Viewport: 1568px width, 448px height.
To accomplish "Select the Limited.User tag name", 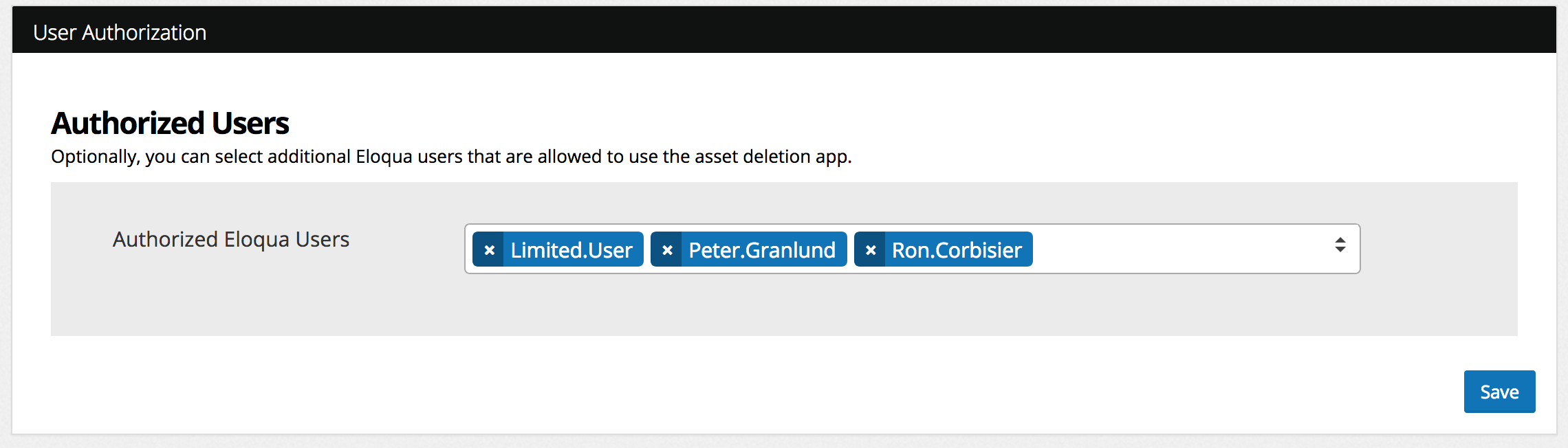I will coord(571,250).
